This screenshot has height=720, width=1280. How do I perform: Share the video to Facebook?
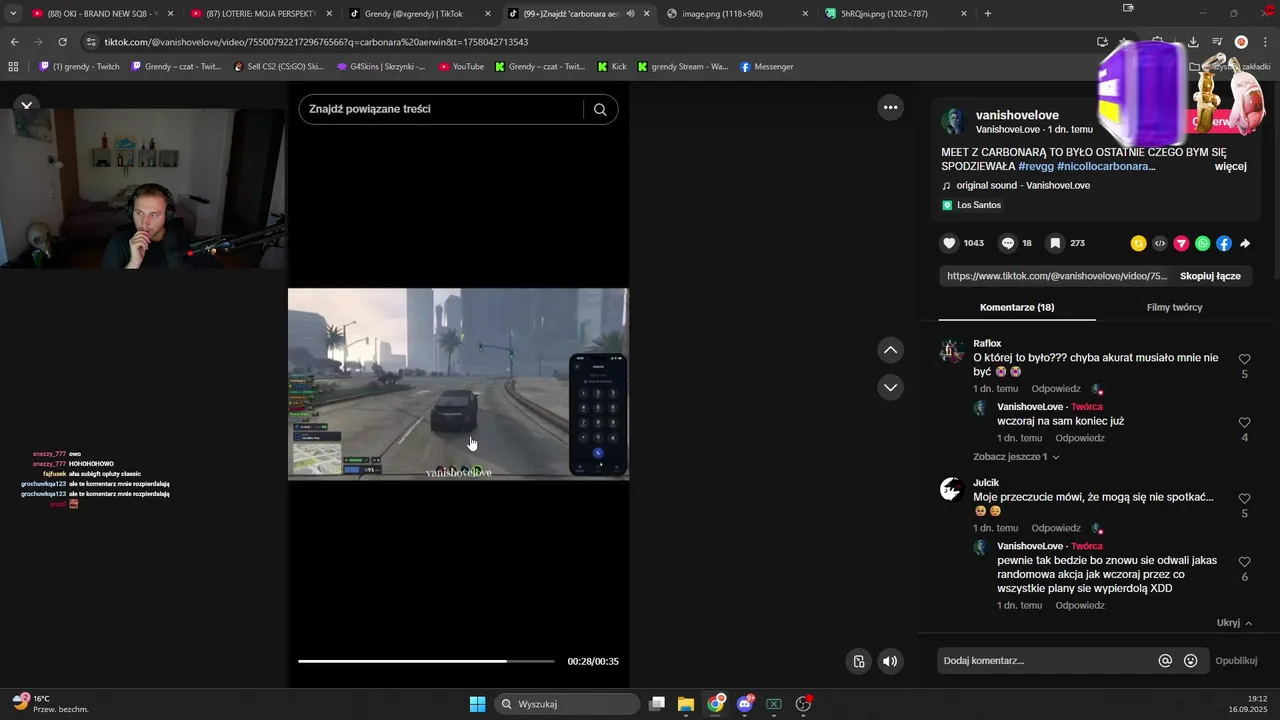(1224, 243)
